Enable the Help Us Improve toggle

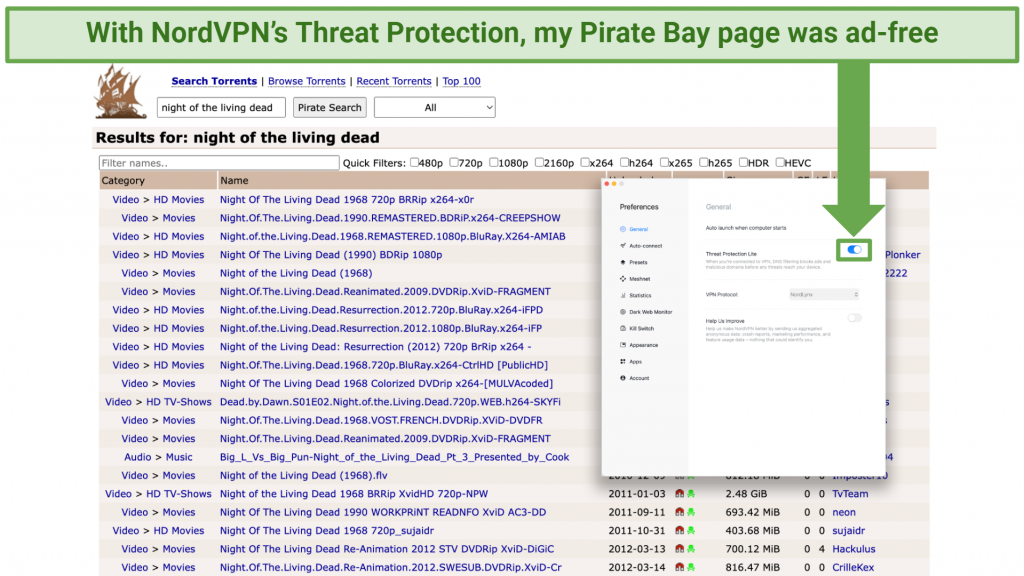[x=855, y=317]
